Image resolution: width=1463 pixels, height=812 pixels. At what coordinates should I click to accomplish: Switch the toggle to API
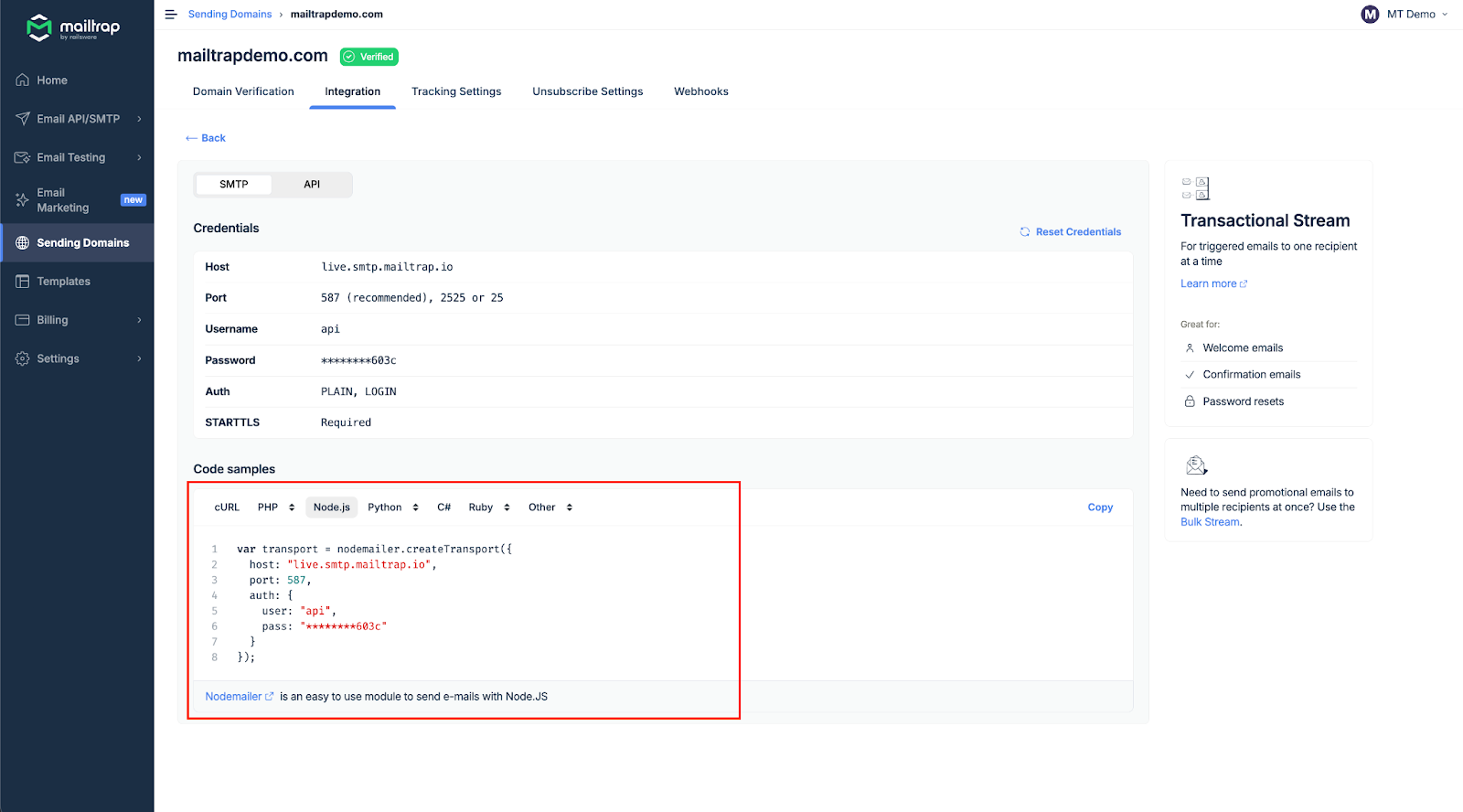[312, 185]
